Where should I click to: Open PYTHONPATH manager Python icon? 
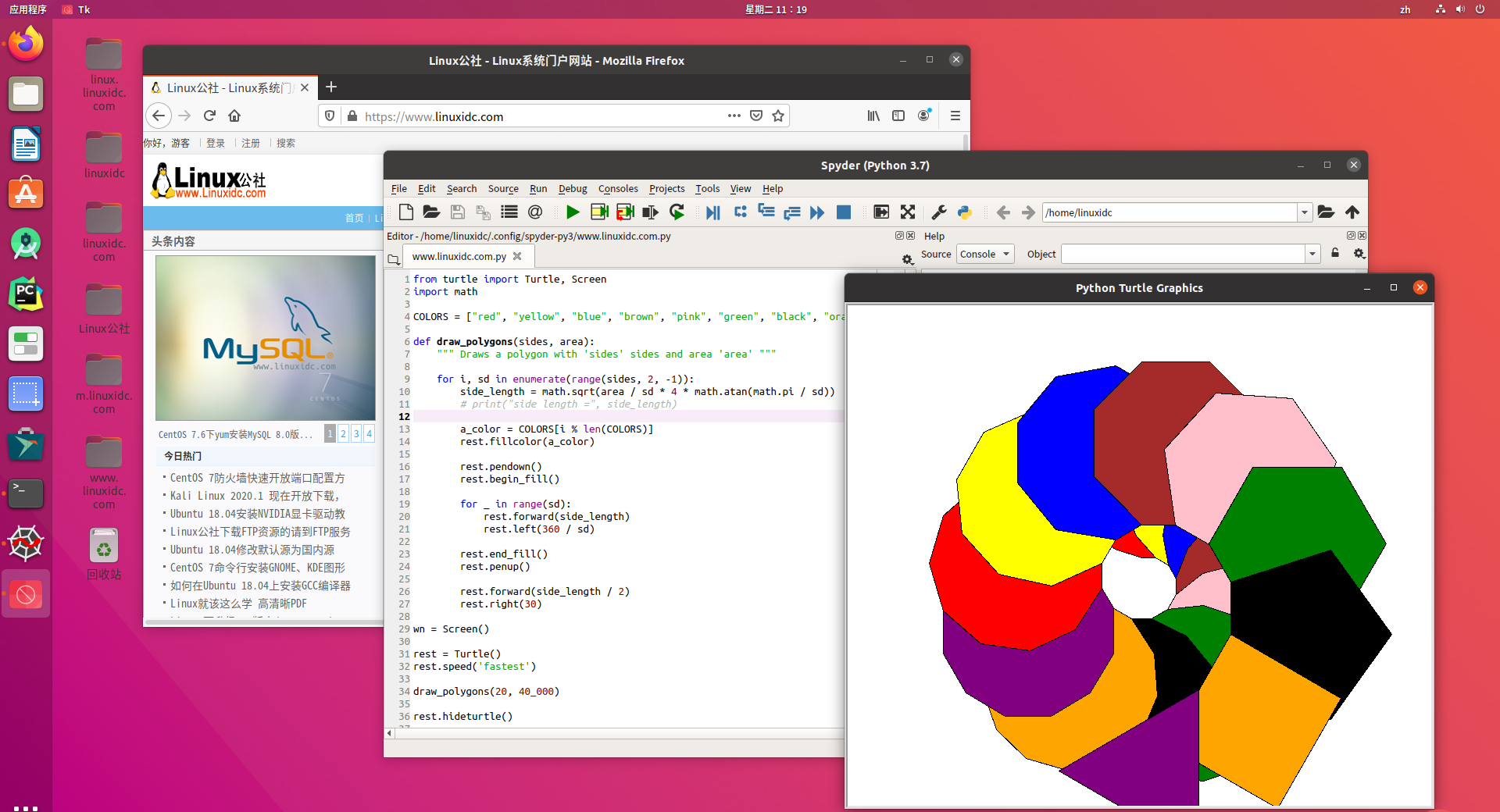pos(965,212)
